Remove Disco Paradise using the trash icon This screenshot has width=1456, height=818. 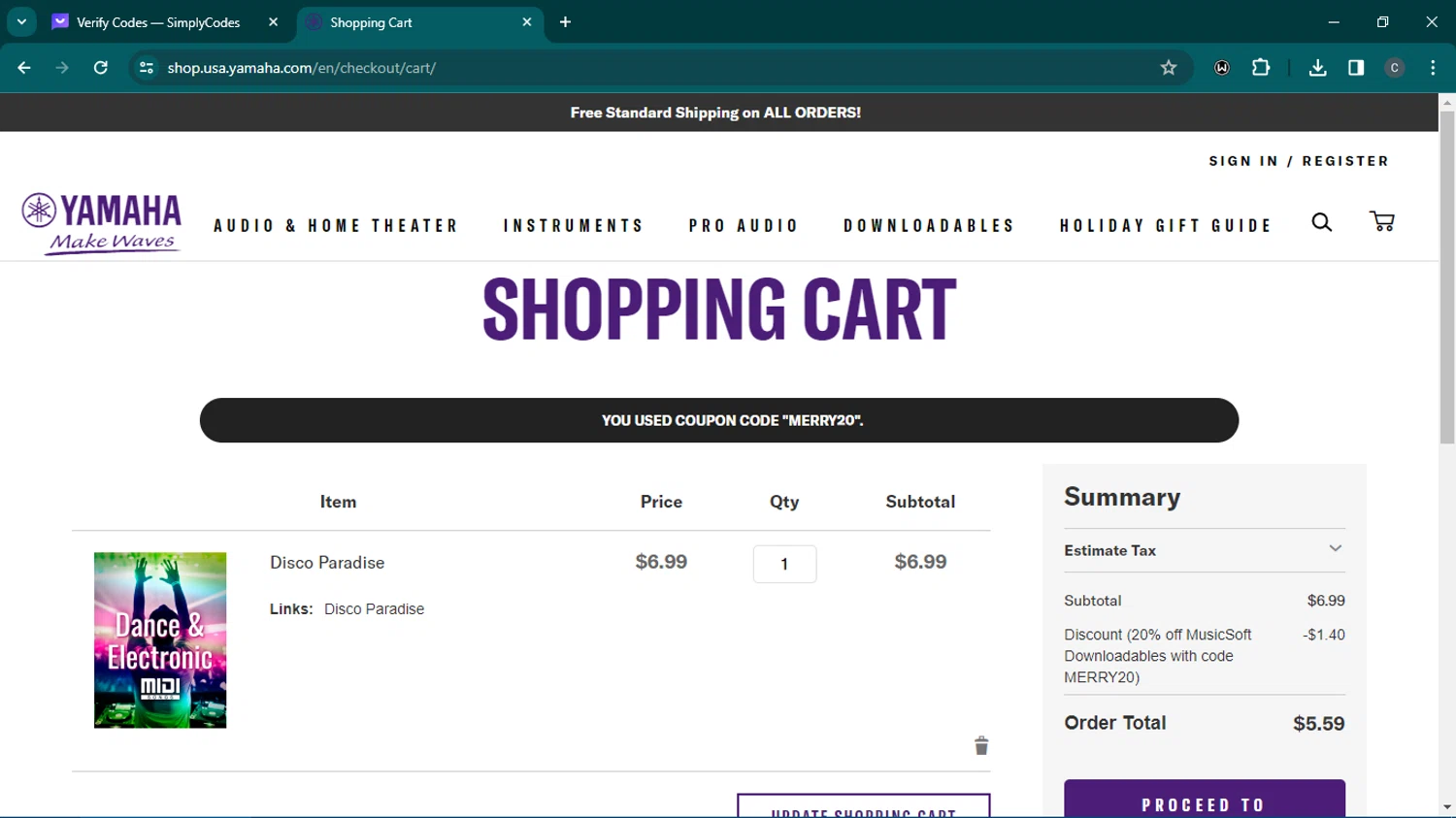(981, 745)
